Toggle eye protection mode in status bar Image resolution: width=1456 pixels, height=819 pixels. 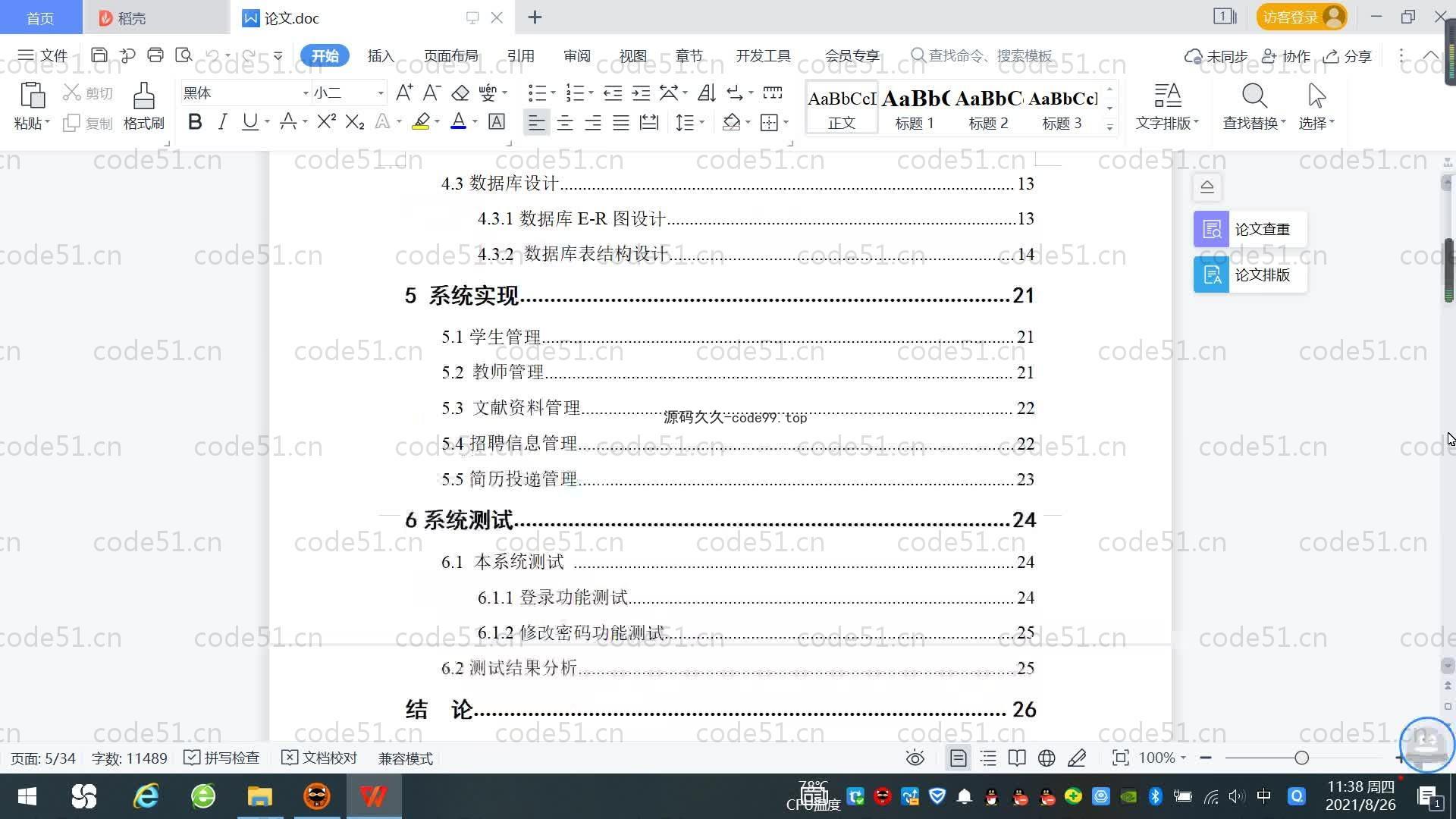[915, 758]
